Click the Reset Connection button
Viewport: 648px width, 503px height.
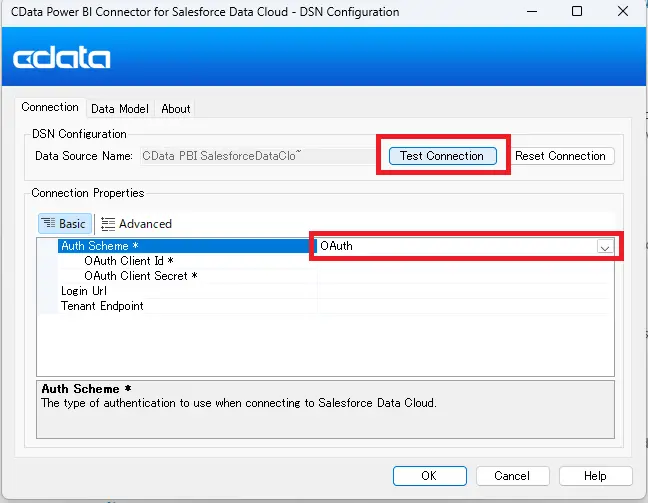561,156
